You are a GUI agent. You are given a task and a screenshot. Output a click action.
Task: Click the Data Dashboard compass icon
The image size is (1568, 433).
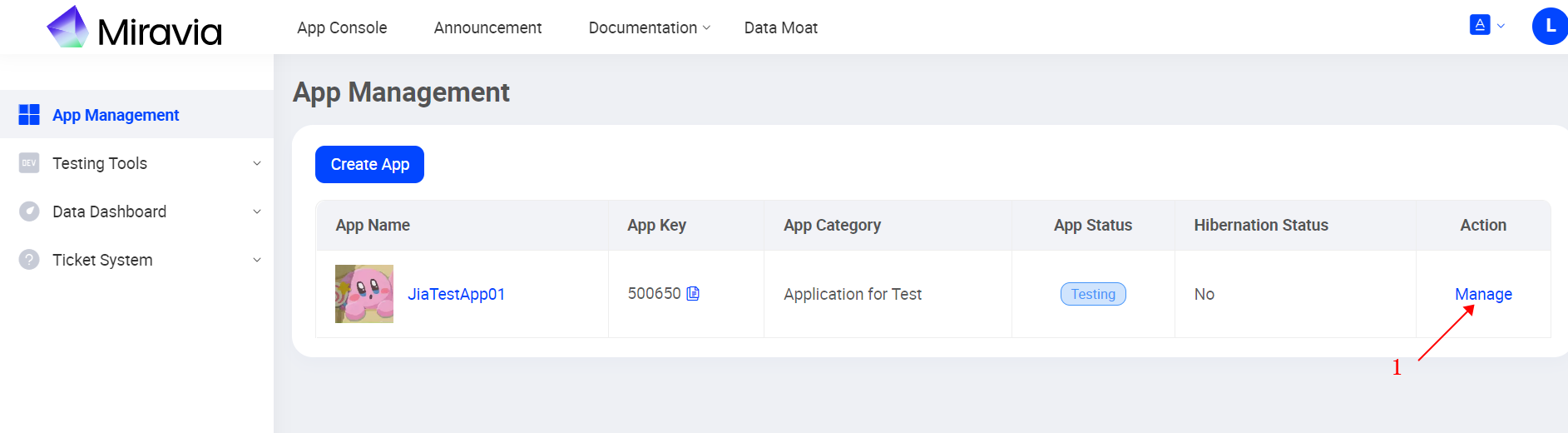pyautogui.click(x=29, y=212)
